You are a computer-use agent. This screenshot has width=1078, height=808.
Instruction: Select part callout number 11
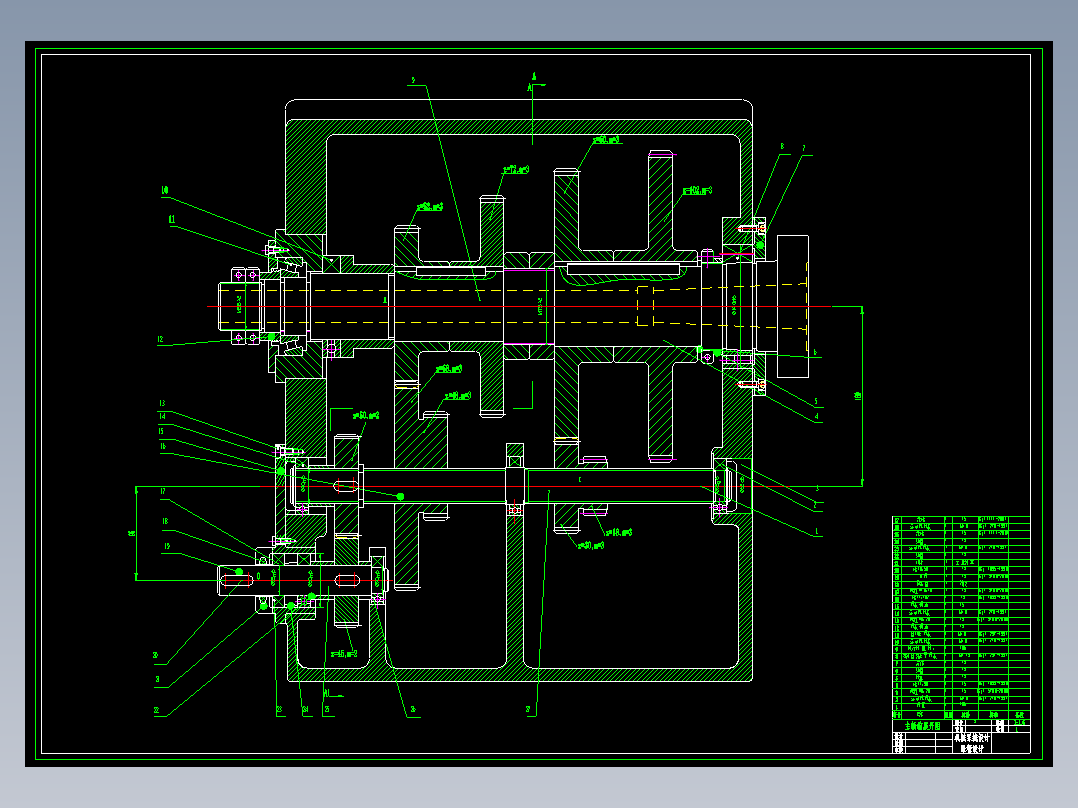pos(172,219)
